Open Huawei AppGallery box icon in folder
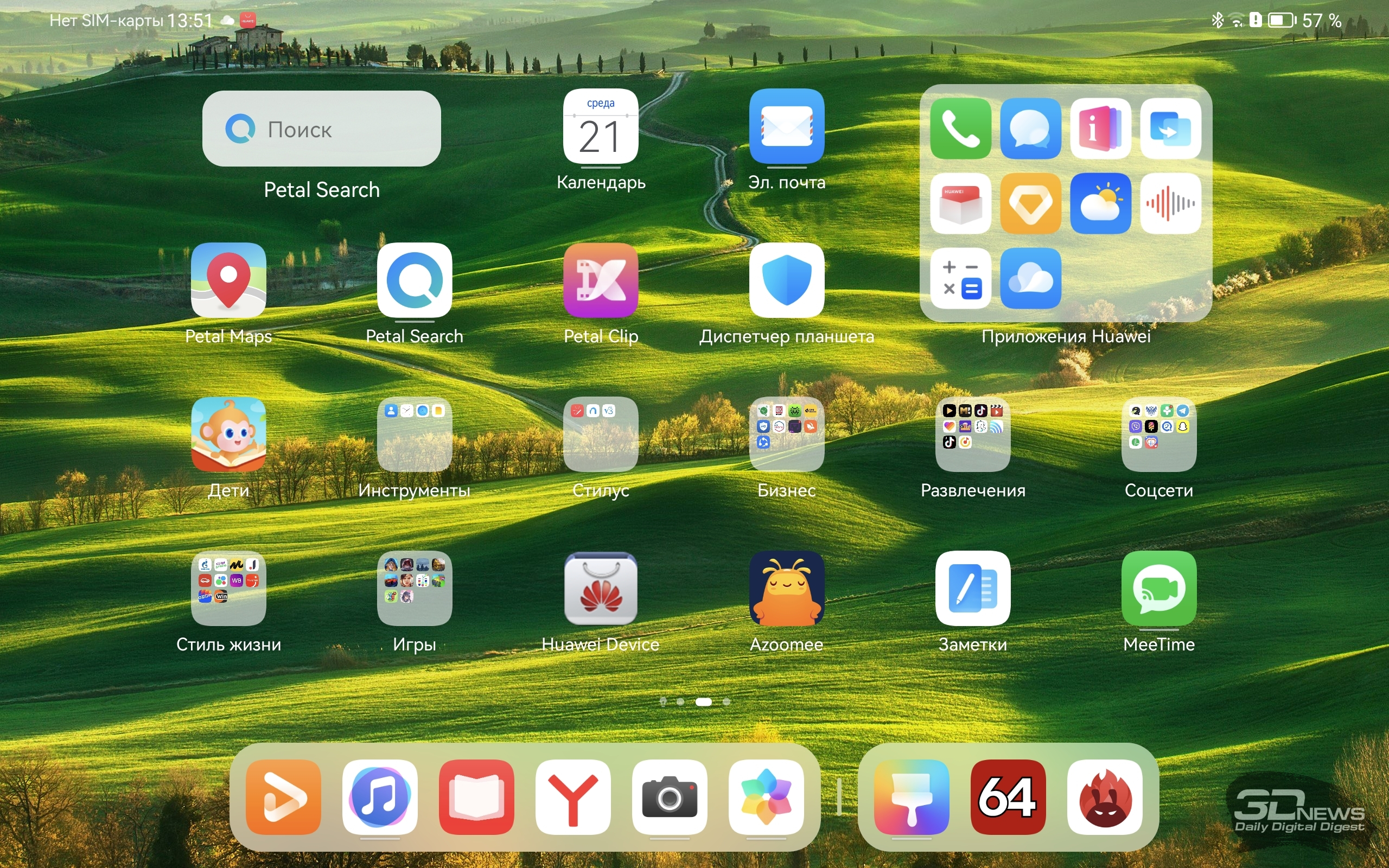The height and width of the screenshot is (868, 1389). point(960,203)
